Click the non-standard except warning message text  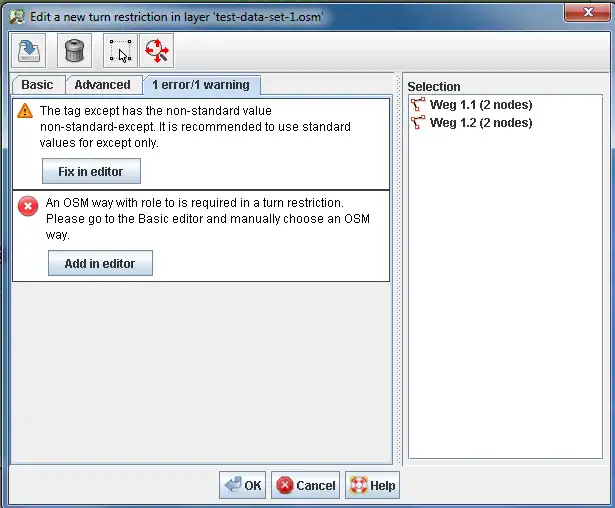[x=195, y=127]
